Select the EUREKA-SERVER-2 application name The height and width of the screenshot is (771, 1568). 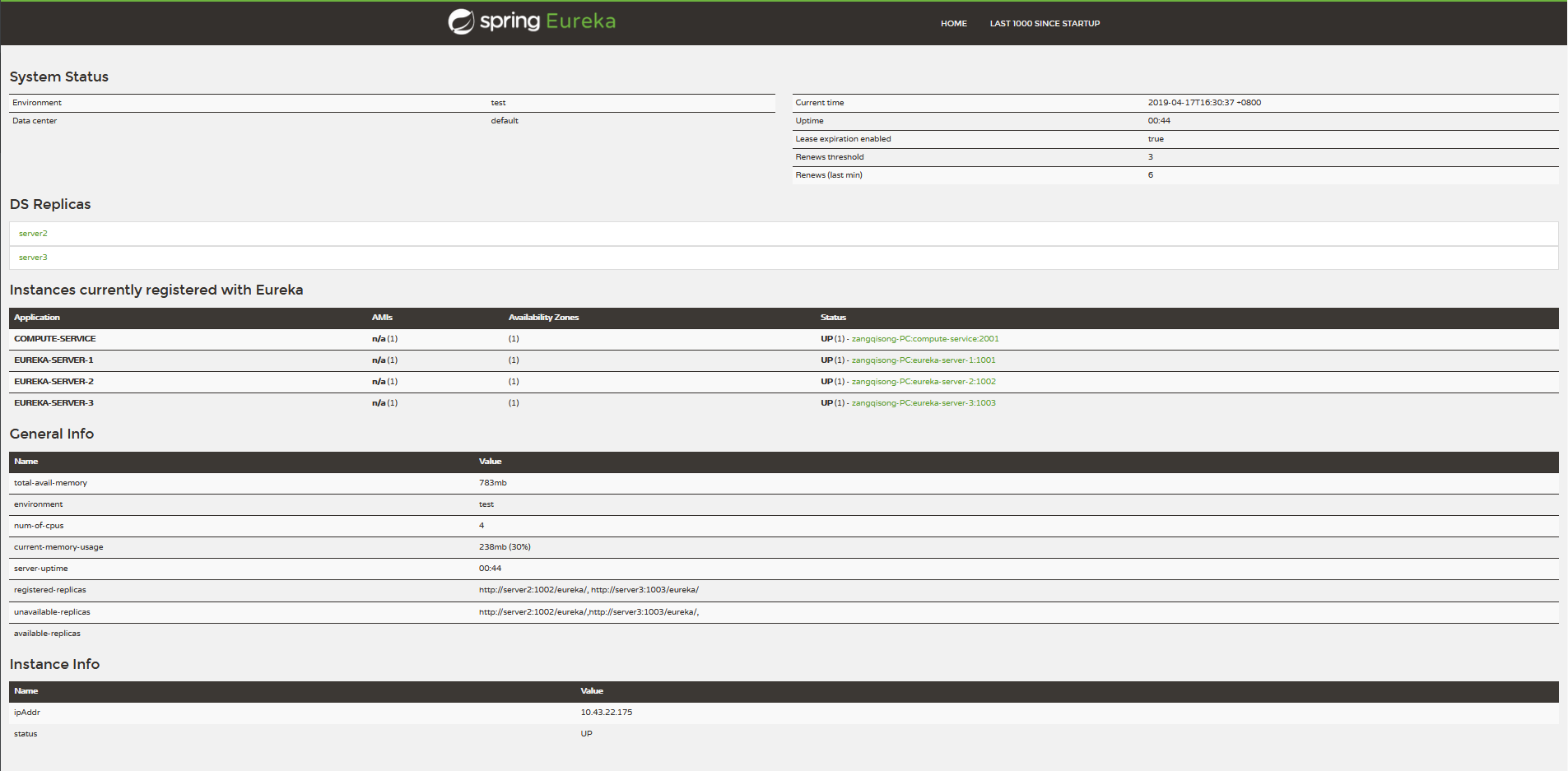54,382
